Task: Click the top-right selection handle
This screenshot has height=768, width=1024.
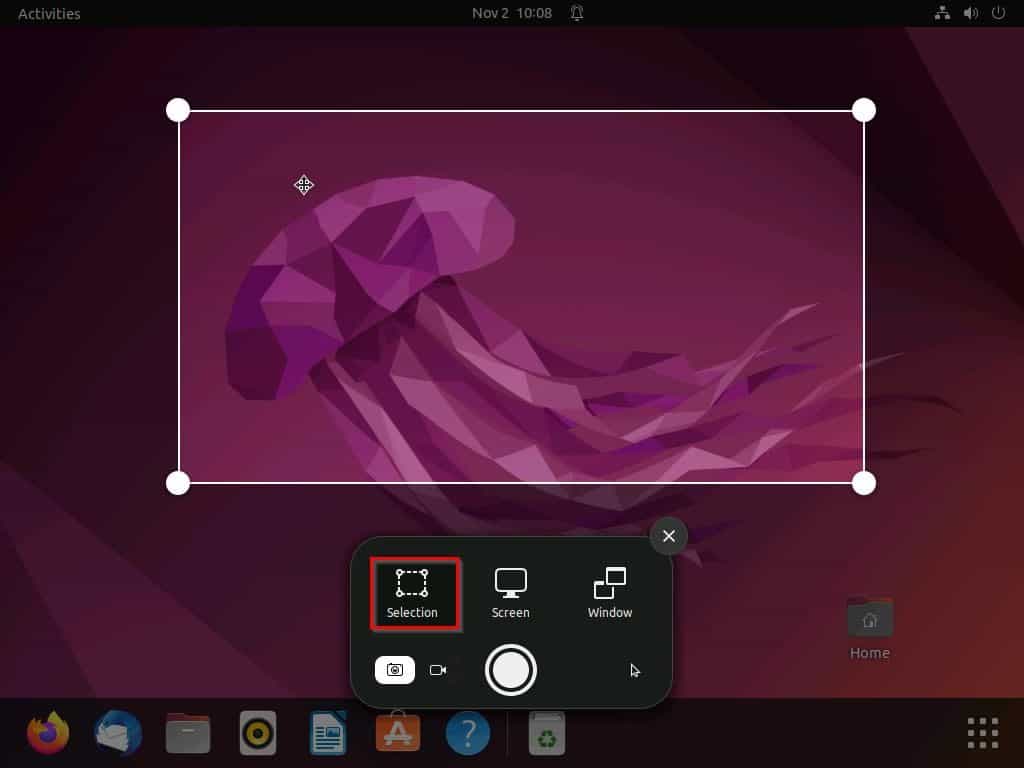Action: pos(864,110)
